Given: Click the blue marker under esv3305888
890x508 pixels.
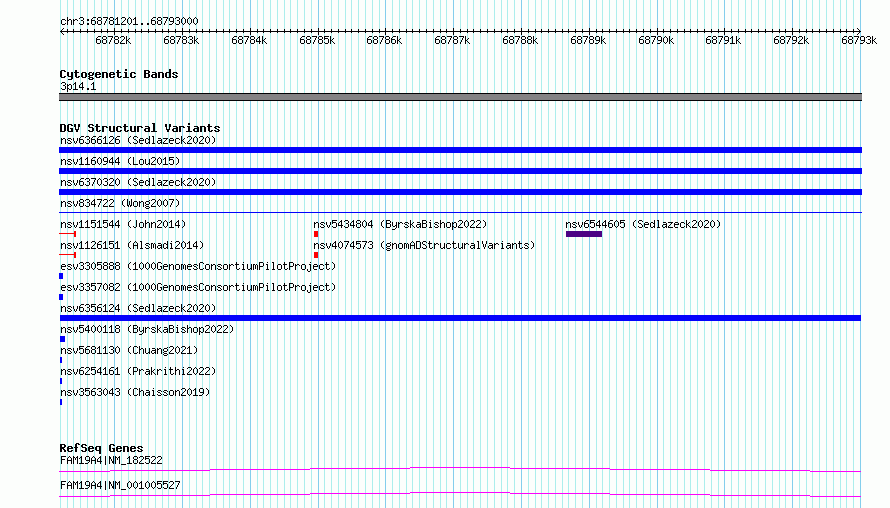Looking at the screenshot, I should coord(61,276).
